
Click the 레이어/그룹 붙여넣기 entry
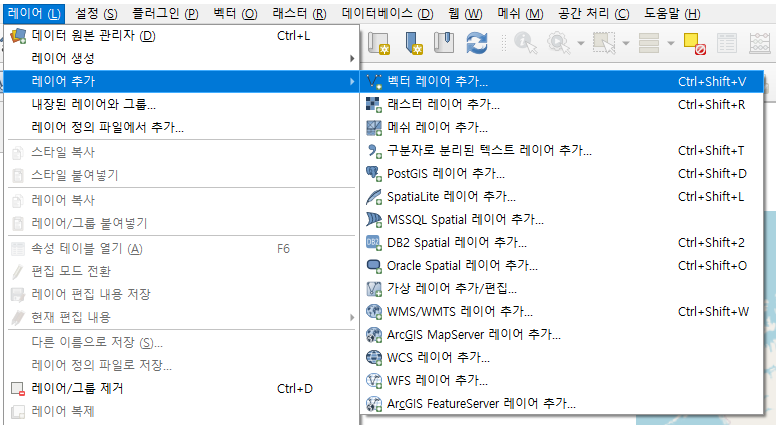click(181, 223)
